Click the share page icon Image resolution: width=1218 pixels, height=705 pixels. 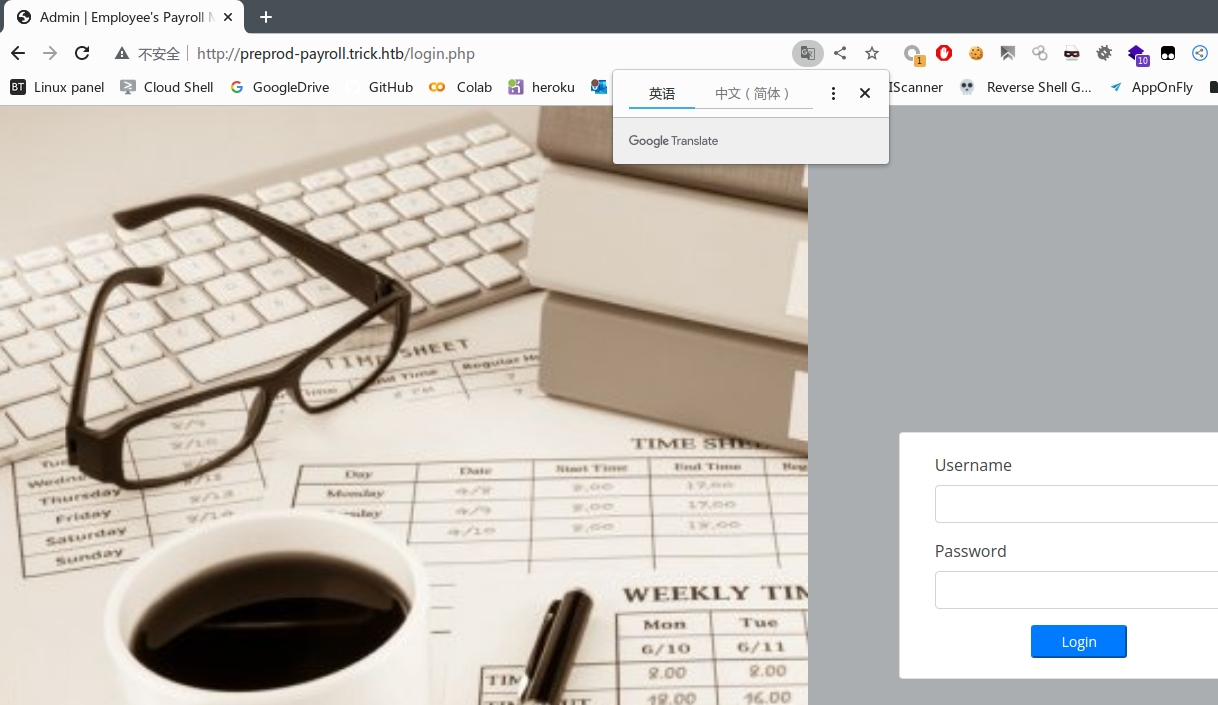(x=840, y=54)
